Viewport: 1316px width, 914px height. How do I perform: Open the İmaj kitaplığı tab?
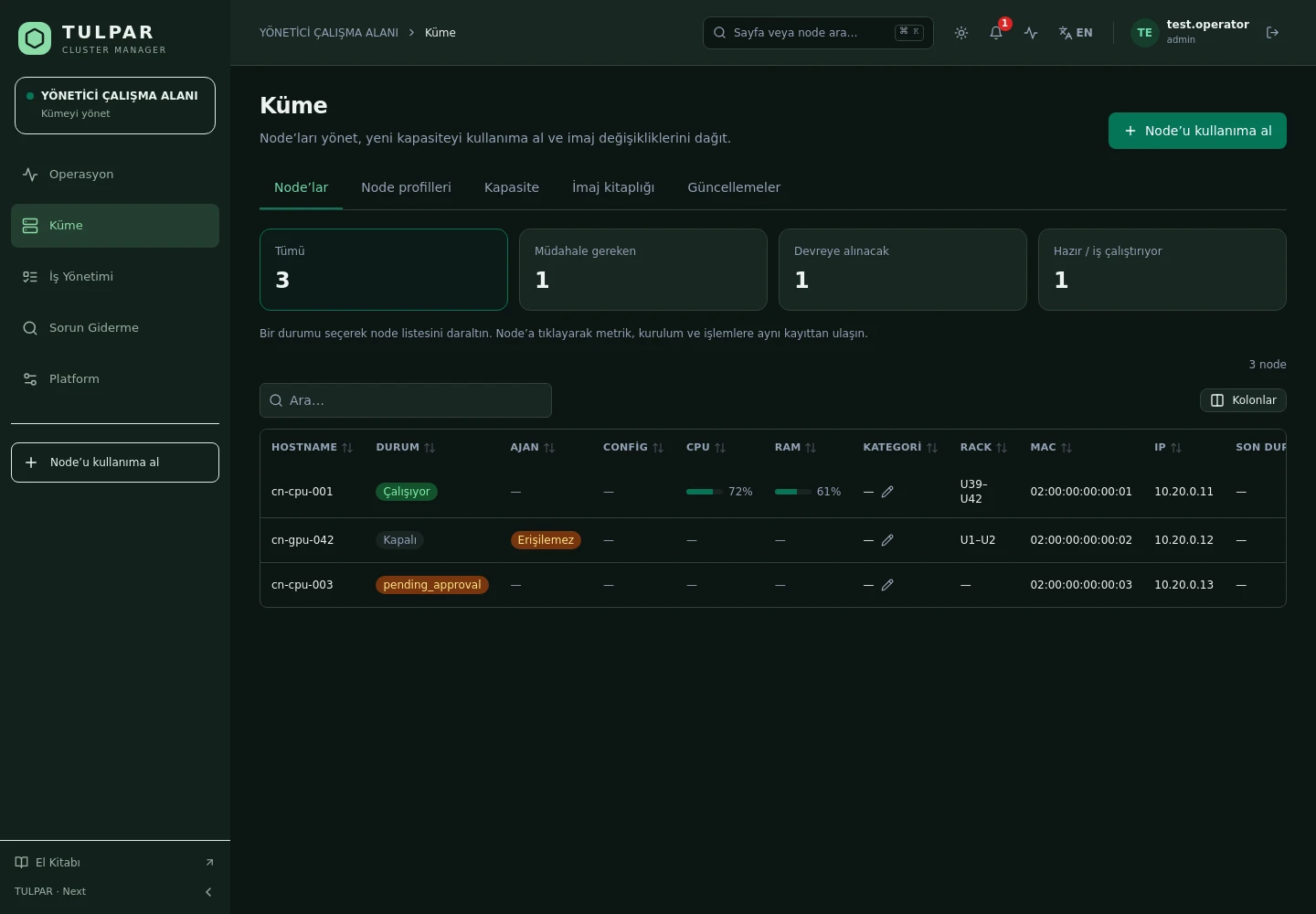[x=613, y=187]
